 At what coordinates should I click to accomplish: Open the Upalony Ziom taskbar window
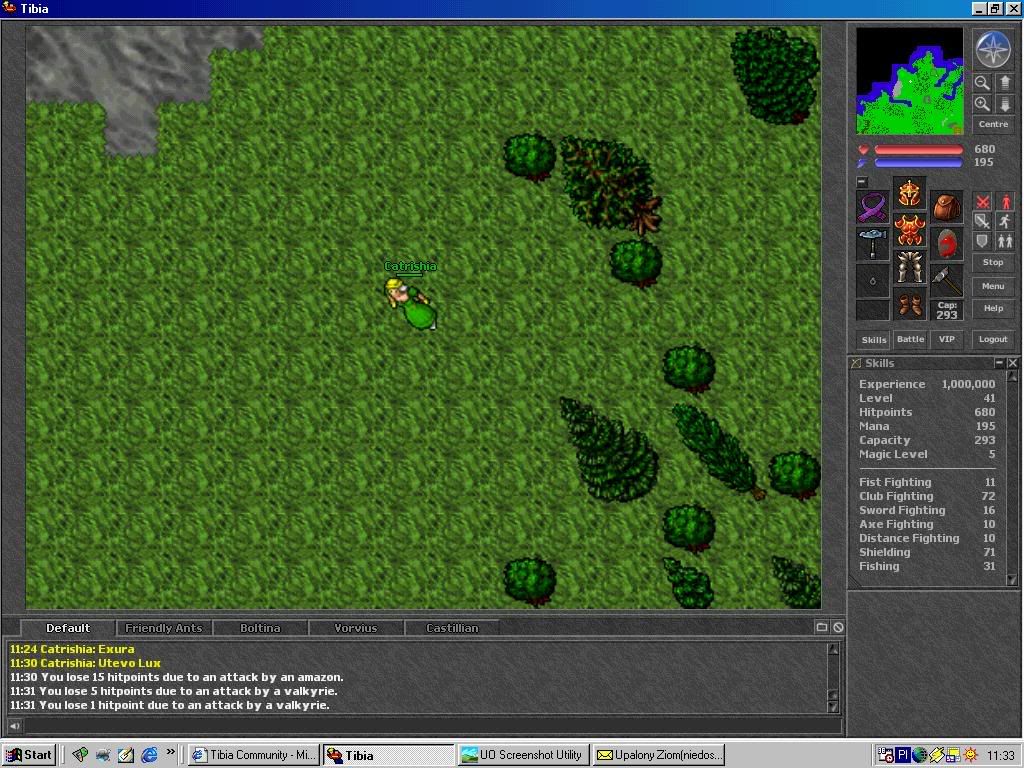click(x=660, y=755)
